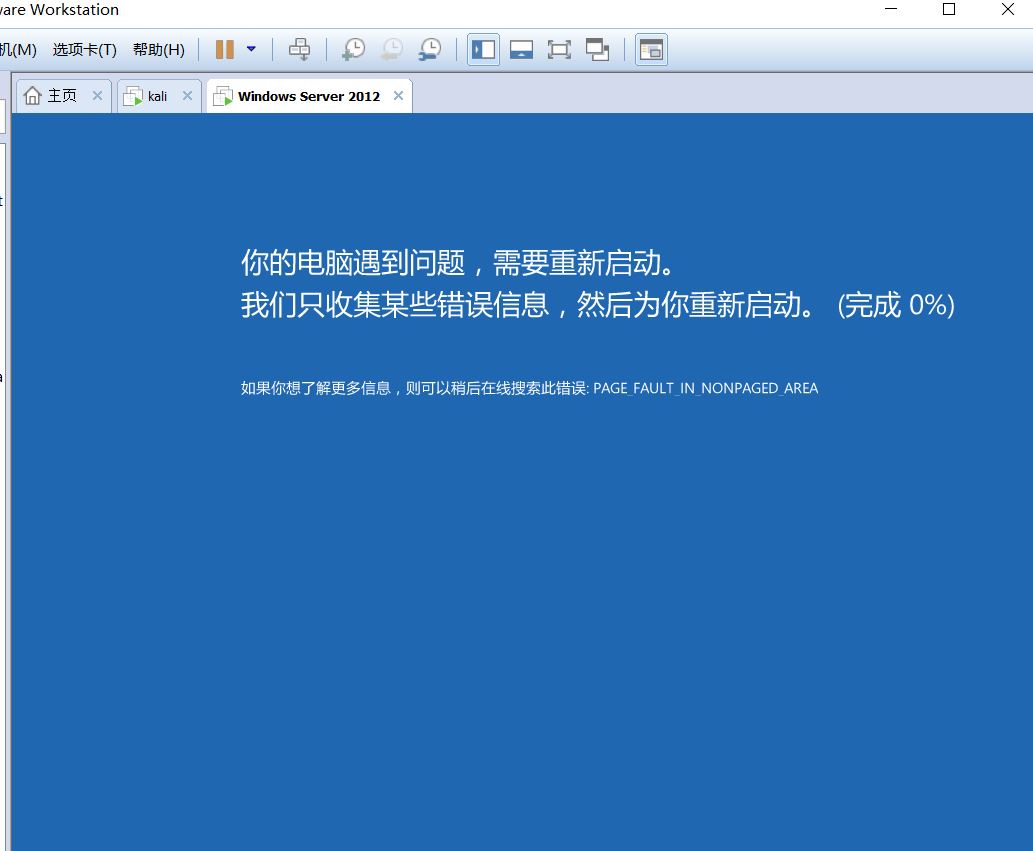Click the line beginning 我们只收集某些错误信息

(x=598, y=305)
